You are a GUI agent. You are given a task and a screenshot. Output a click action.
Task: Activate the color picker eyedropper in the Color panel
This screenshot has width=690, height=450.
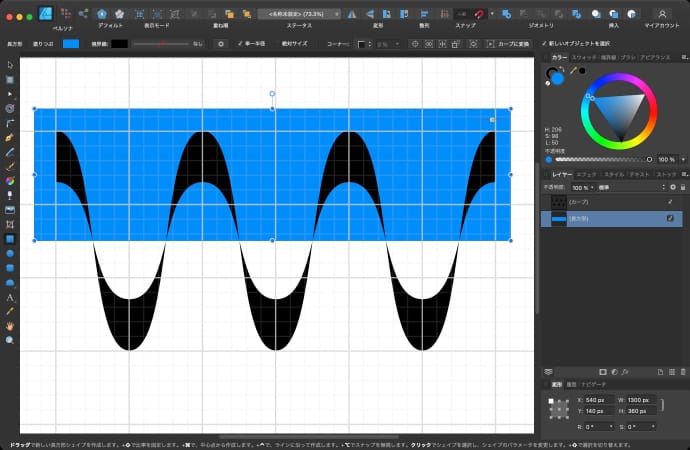tap(573, 71)
